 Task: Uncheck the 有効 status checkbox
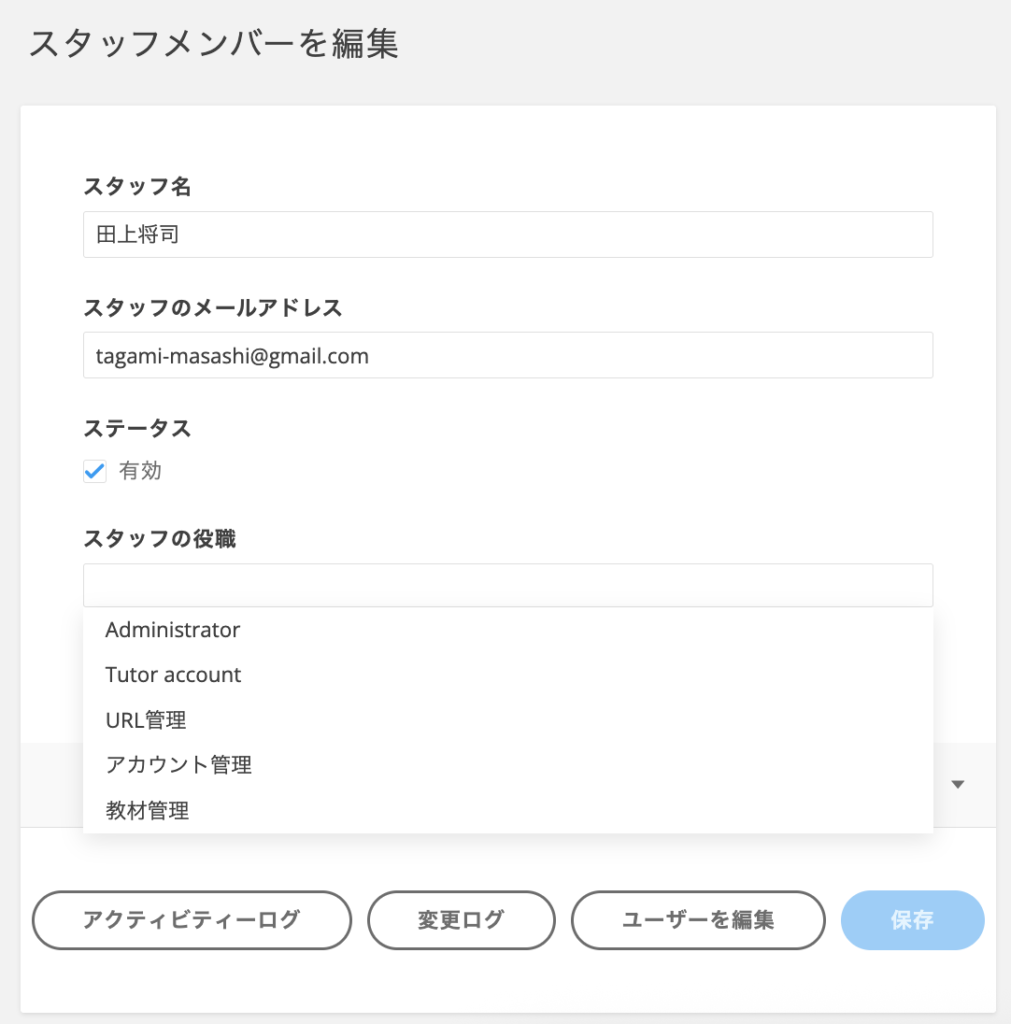(95, 472)
